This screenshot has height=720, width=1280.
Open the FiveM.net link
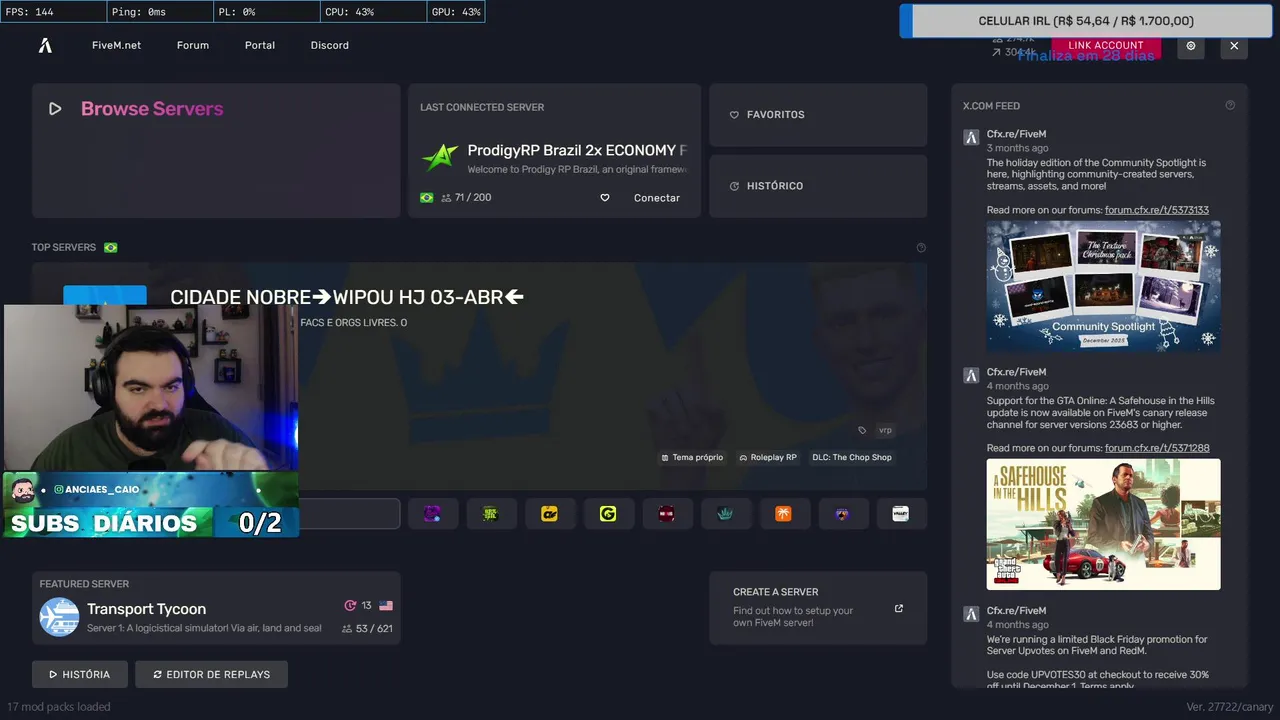[x=116, y=45]
